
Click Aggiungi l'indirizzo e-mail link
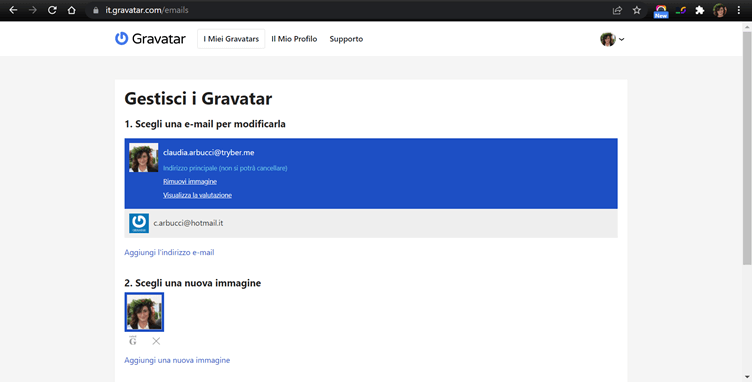(x=169, y=253)
